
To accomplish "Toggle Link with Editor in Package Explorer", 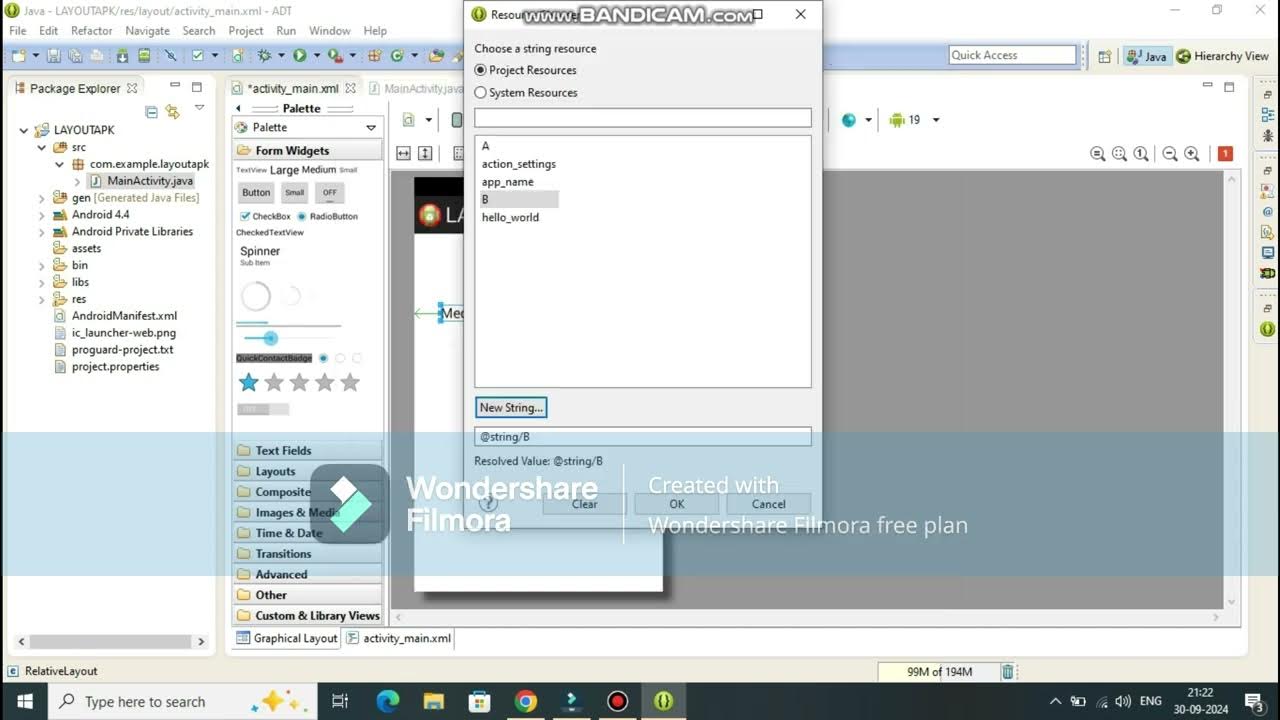I will coord(172,111).
